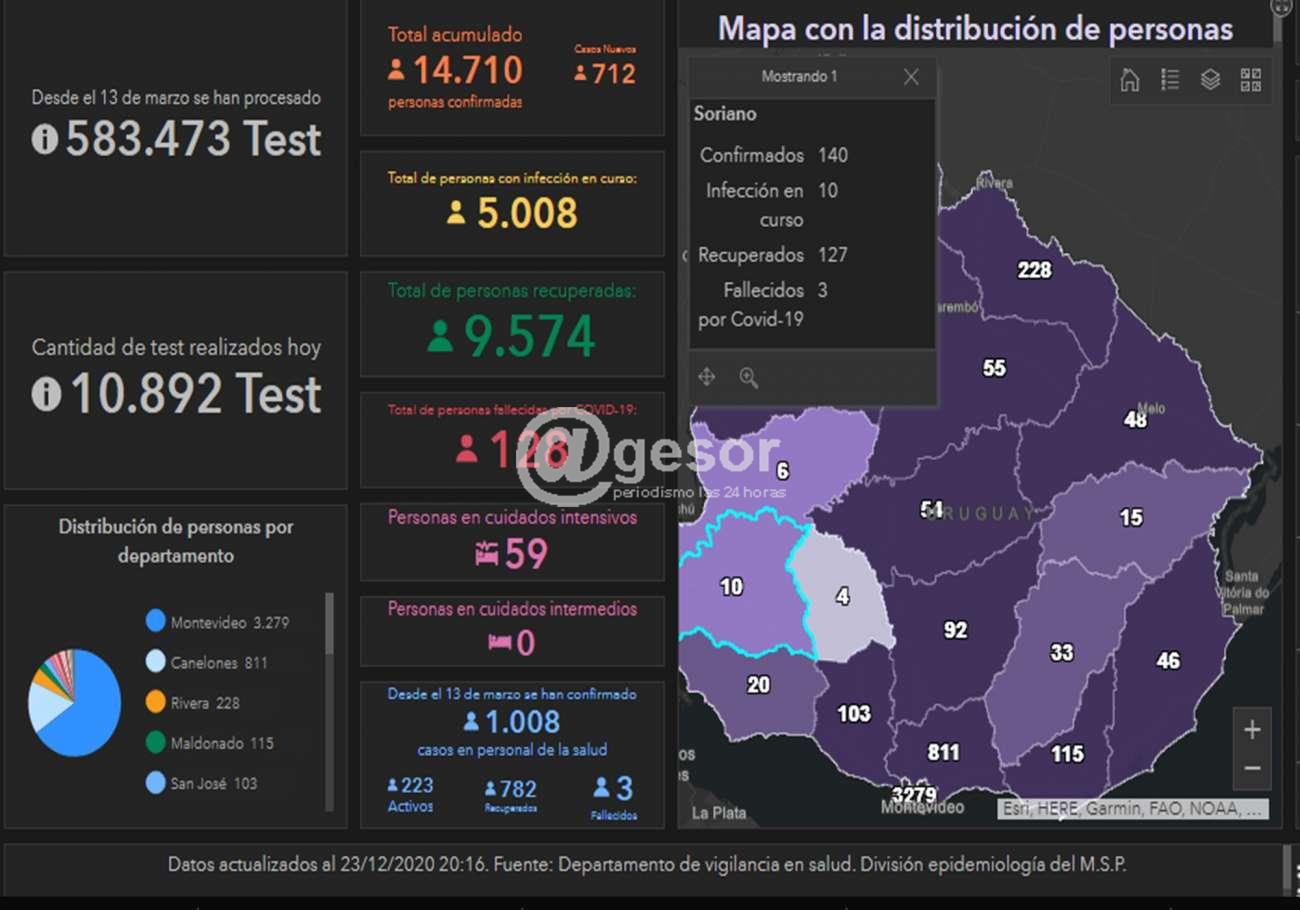Click the map Home extent icon

1130,80
